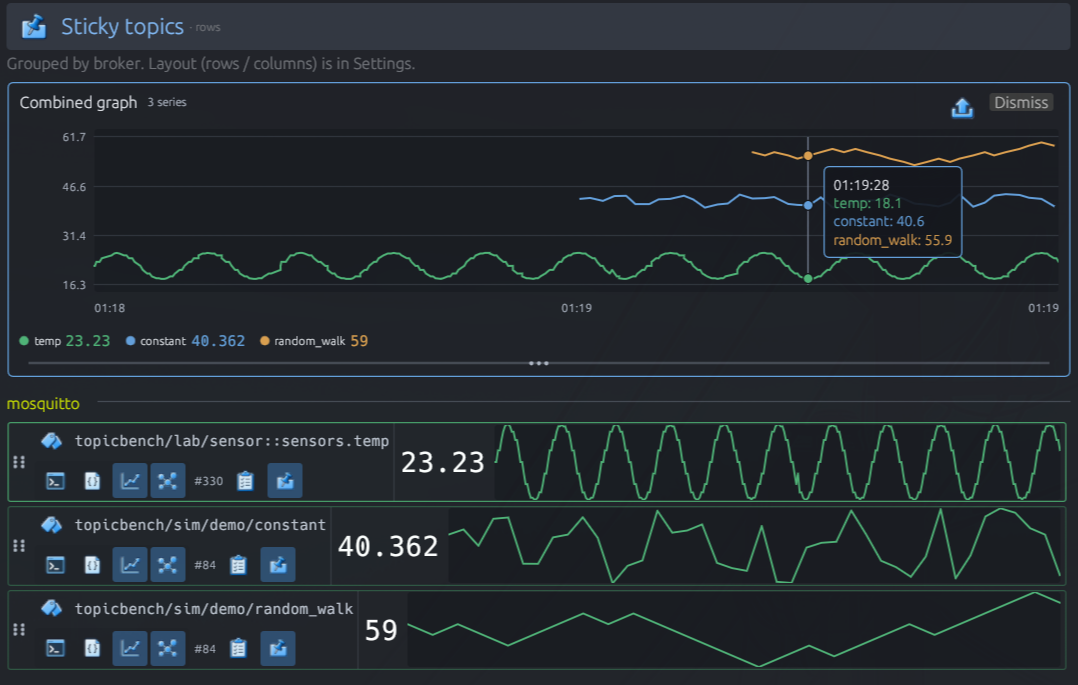Click the Sticky topics title text
1078x685 pixels.
[x=122, y=27]
